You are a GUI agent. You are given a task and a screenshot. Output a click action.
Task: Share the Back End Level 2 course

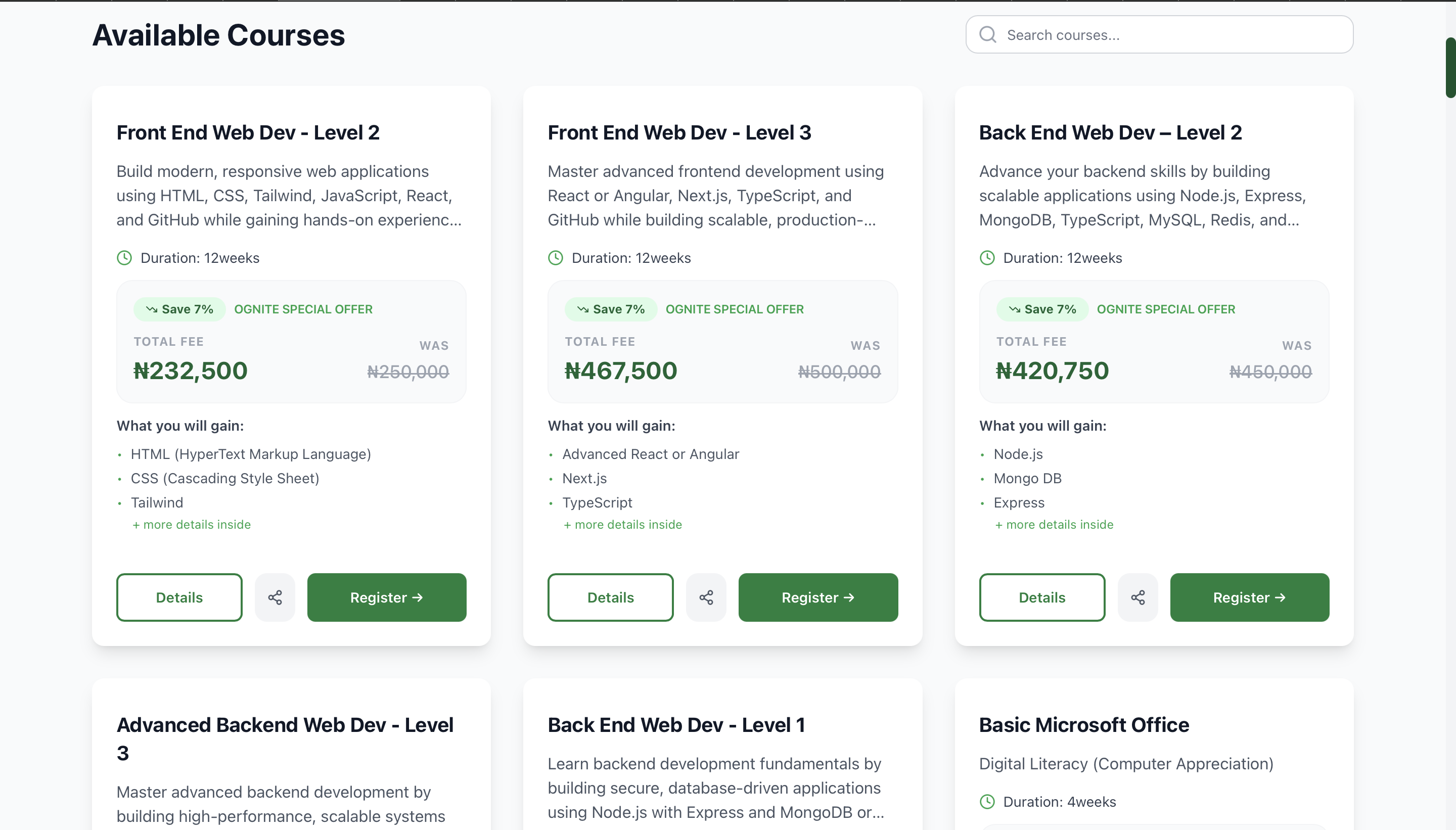[1137, 597]
